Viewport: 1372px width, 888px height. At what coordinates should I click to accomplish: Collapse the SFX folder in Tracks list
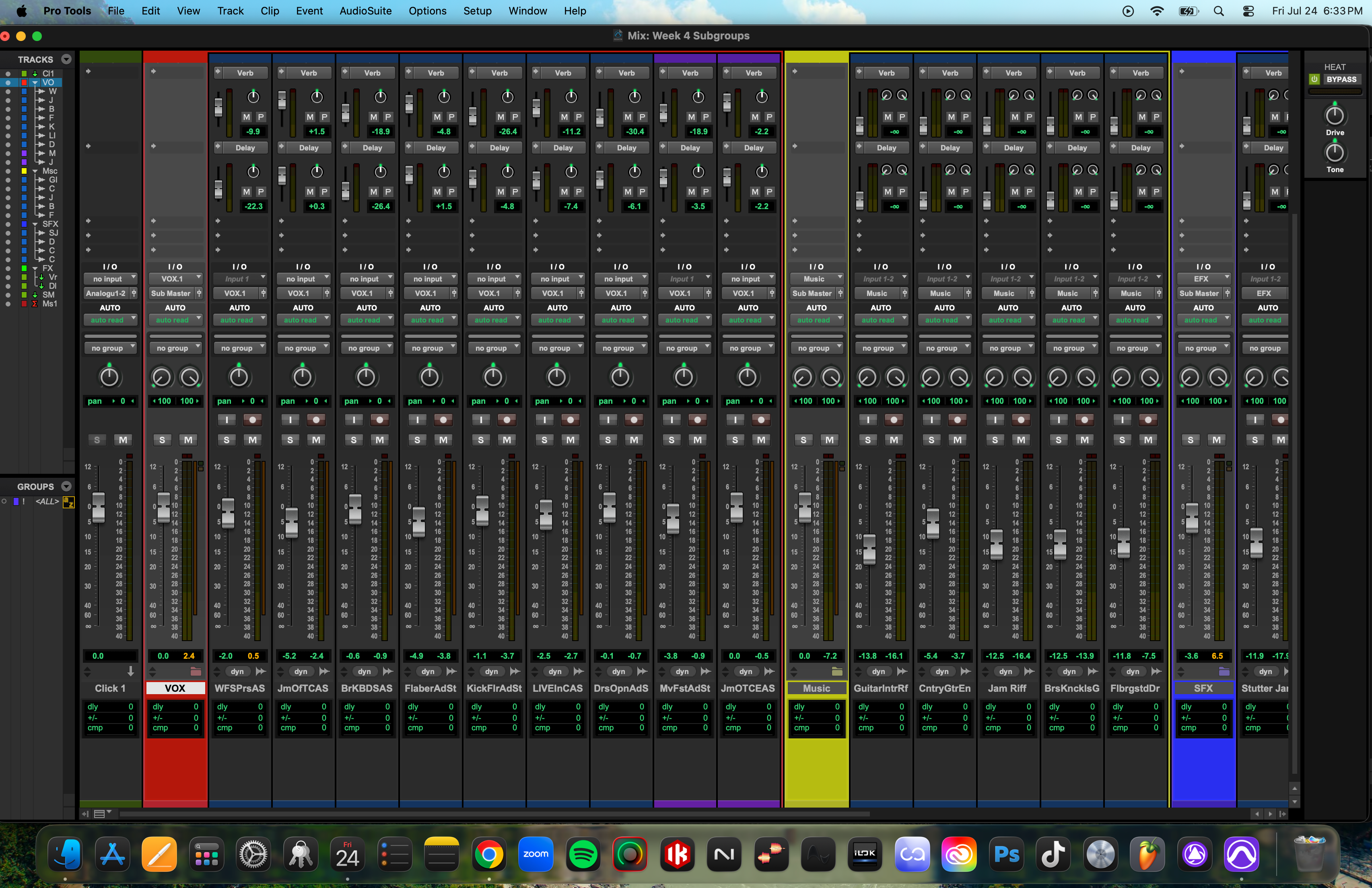pos(35,224)
